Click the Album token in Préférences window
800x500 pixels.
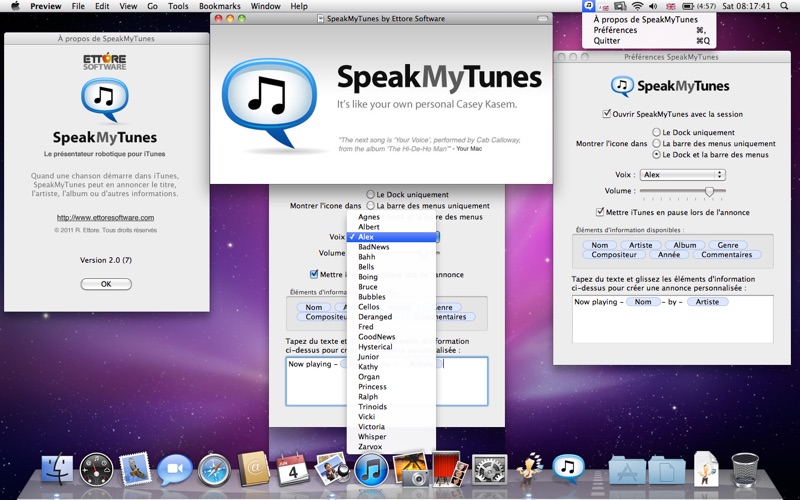(684, 245)
